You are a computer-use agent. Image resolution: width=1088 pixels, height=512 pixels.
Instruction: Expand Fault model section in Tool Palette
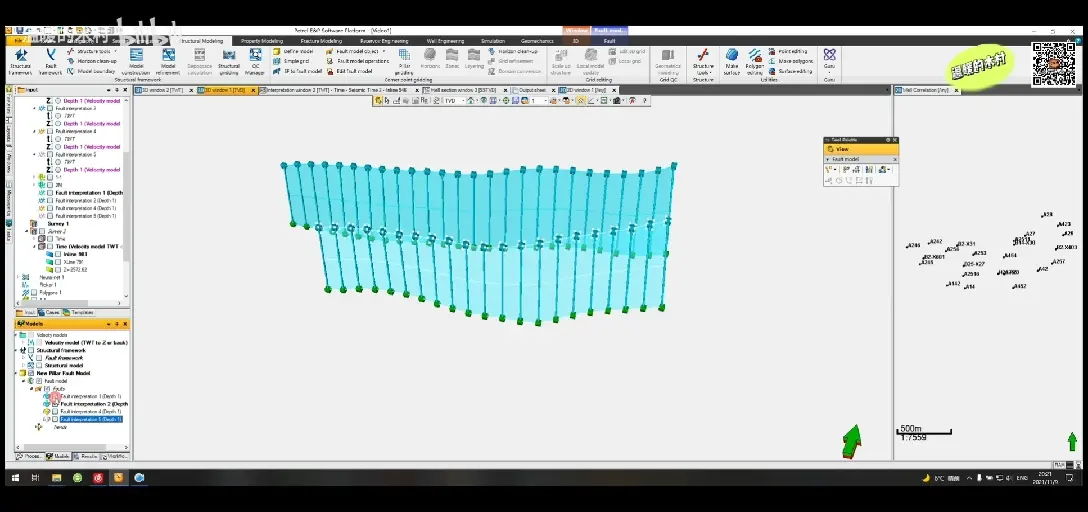point(828,159)
